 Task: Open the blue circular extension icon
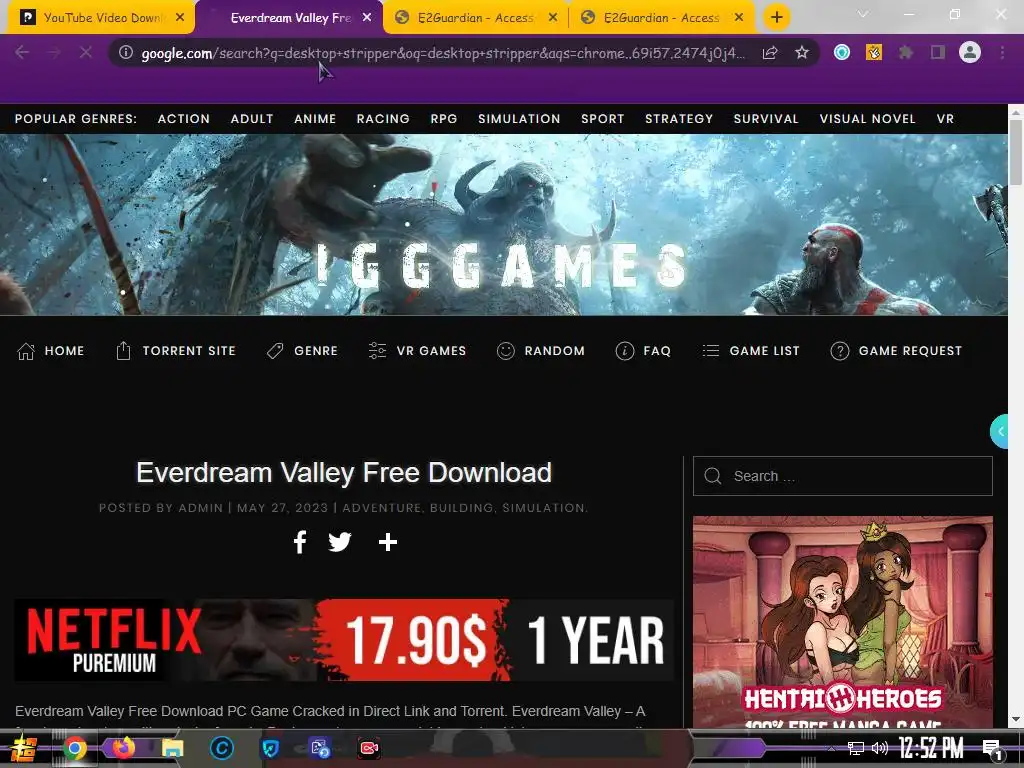point(842,52)
